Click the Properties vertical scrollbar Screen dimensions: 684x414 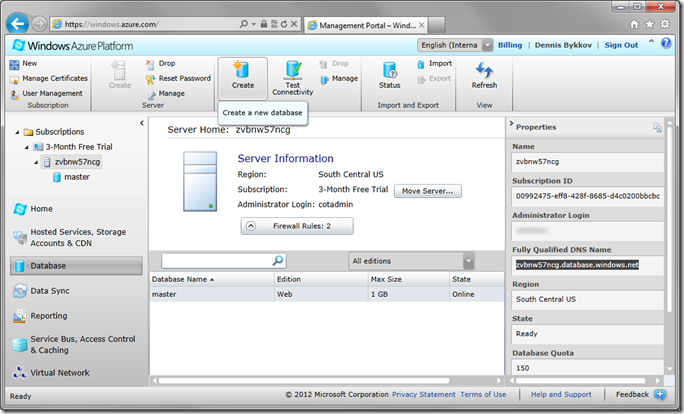click(670, 218)
